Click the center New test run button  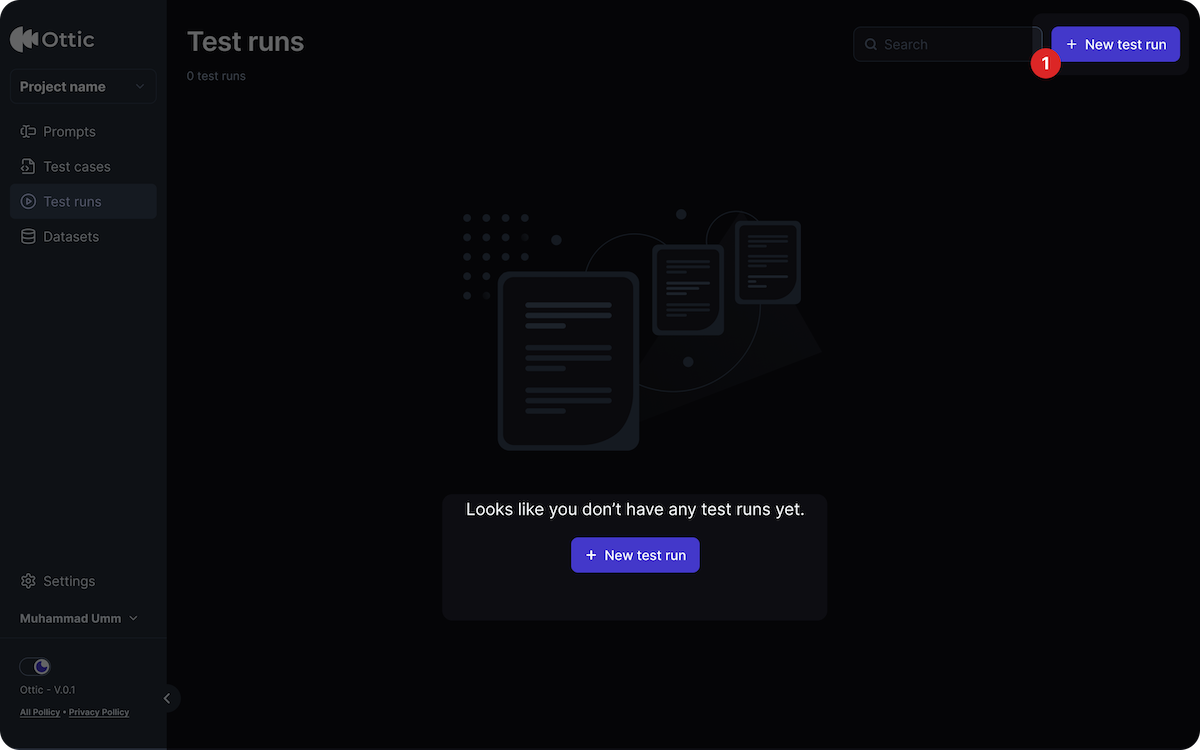(635, 555)
